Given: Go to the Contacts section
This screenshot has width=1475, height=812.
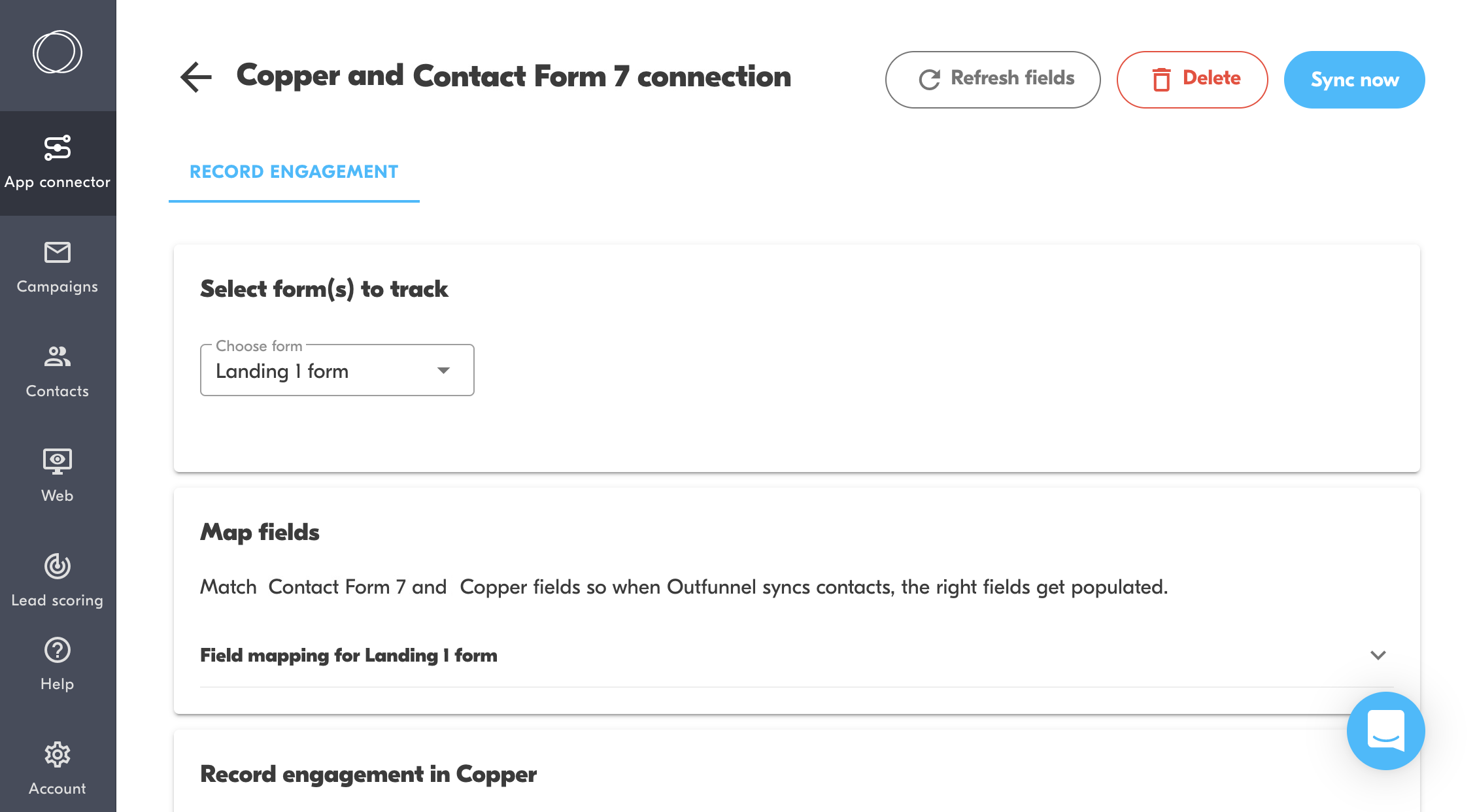Looking at the screenshot, I should coord(58,371).
